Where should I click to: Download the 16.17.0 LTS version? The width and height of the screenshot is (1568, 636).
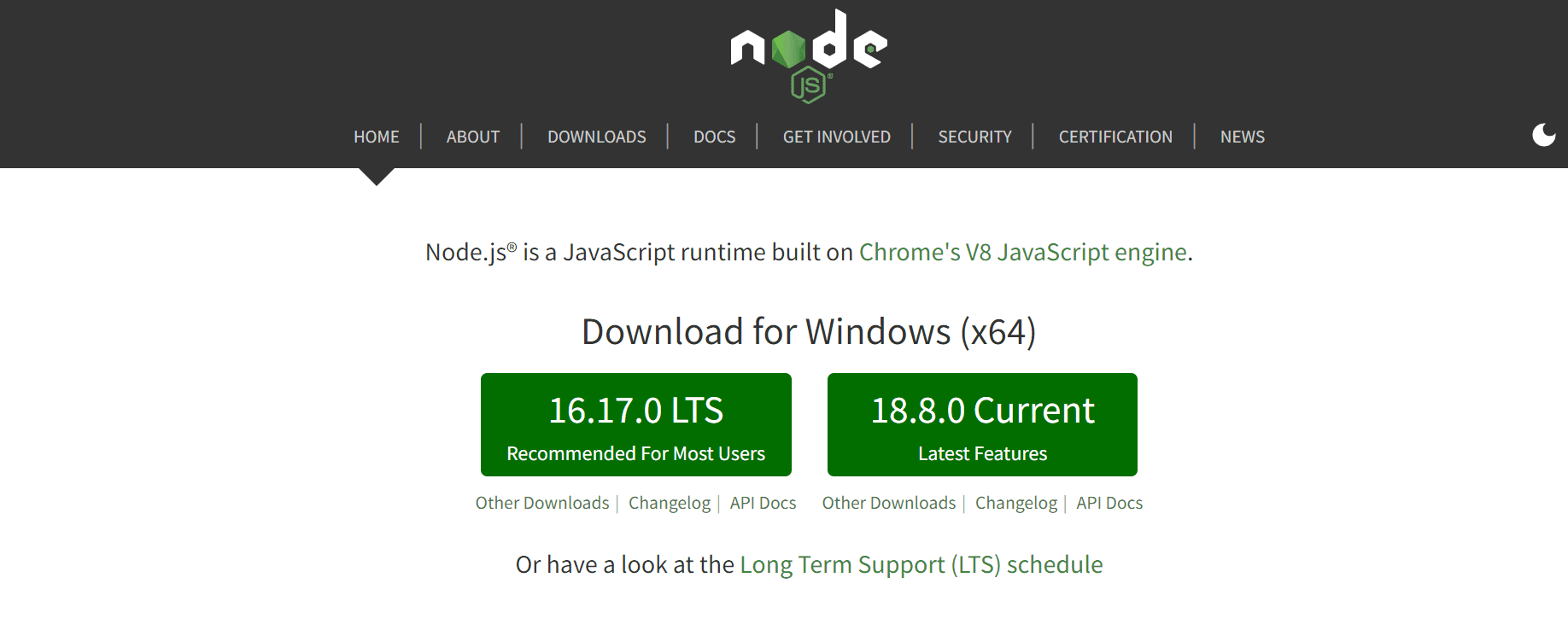(x=635, y=424)
